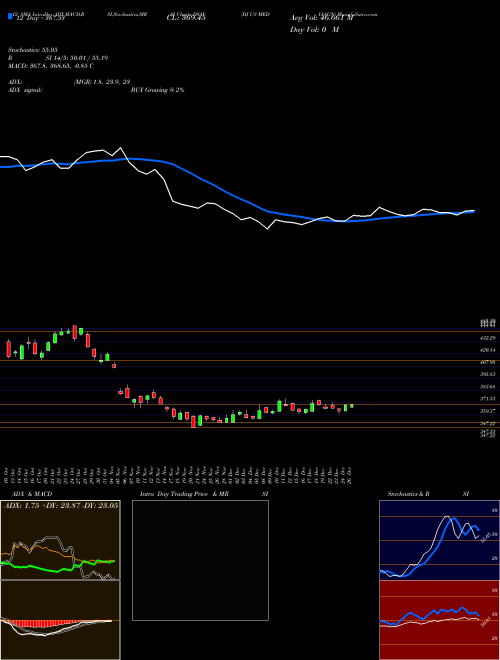Select the SI 14/3: 50.01 / 55.19 value
500x660 pixels.
(77, 58)
